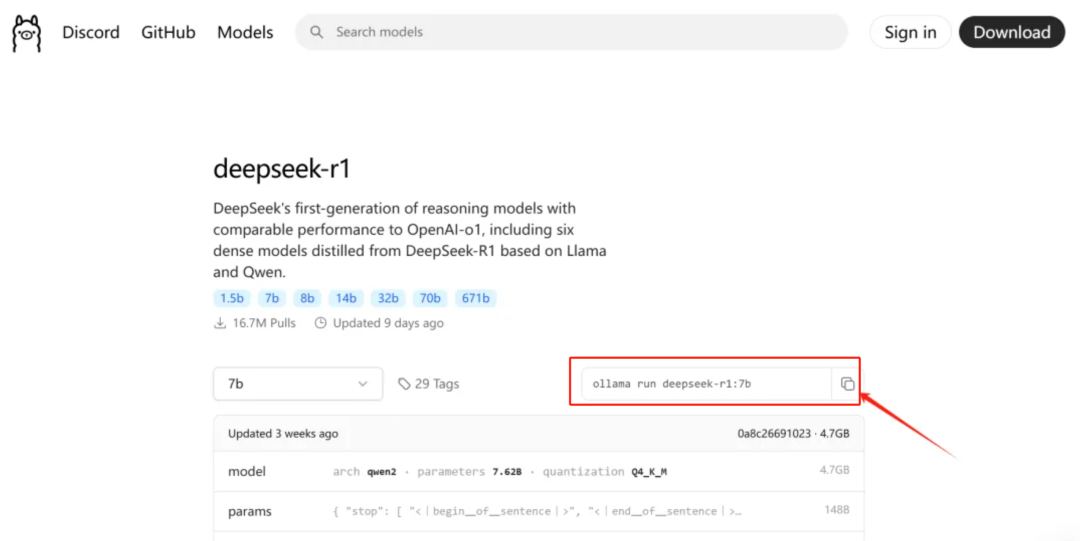This screenshot has height=541, width=1080.
Task: Select the 671b size tag
Action: (x=475, y=298)
